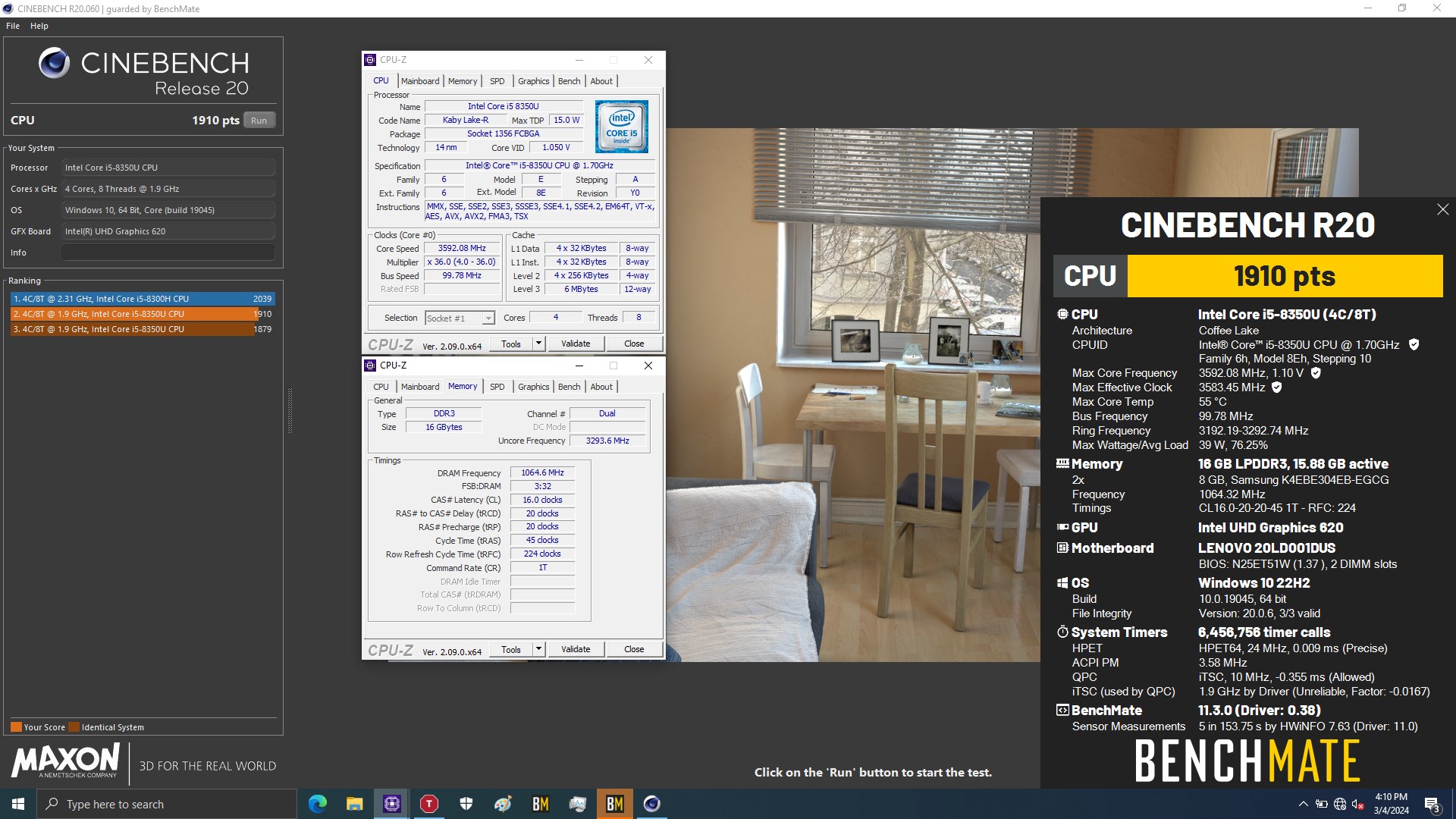Switch to Cinebench on the taskbar
This screenshot has width=1456, height=819.
[x=651, y=804]
